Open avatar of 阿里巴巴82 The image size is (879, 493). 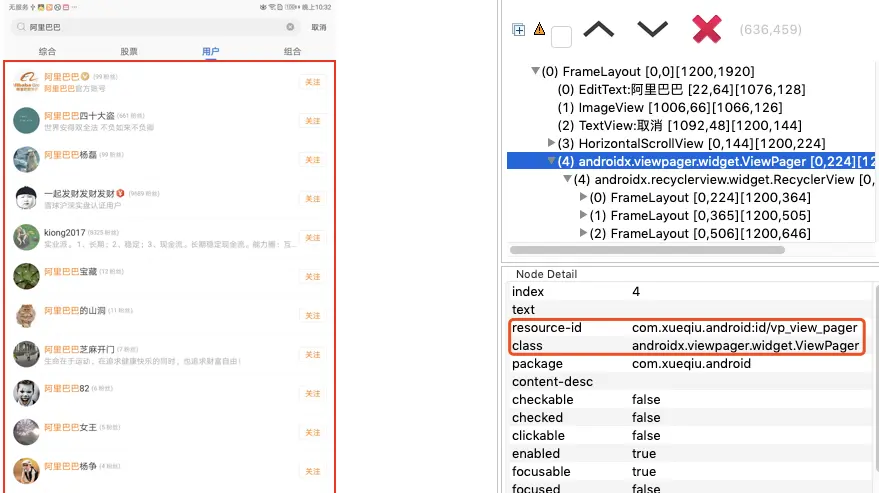coord(26,394)
